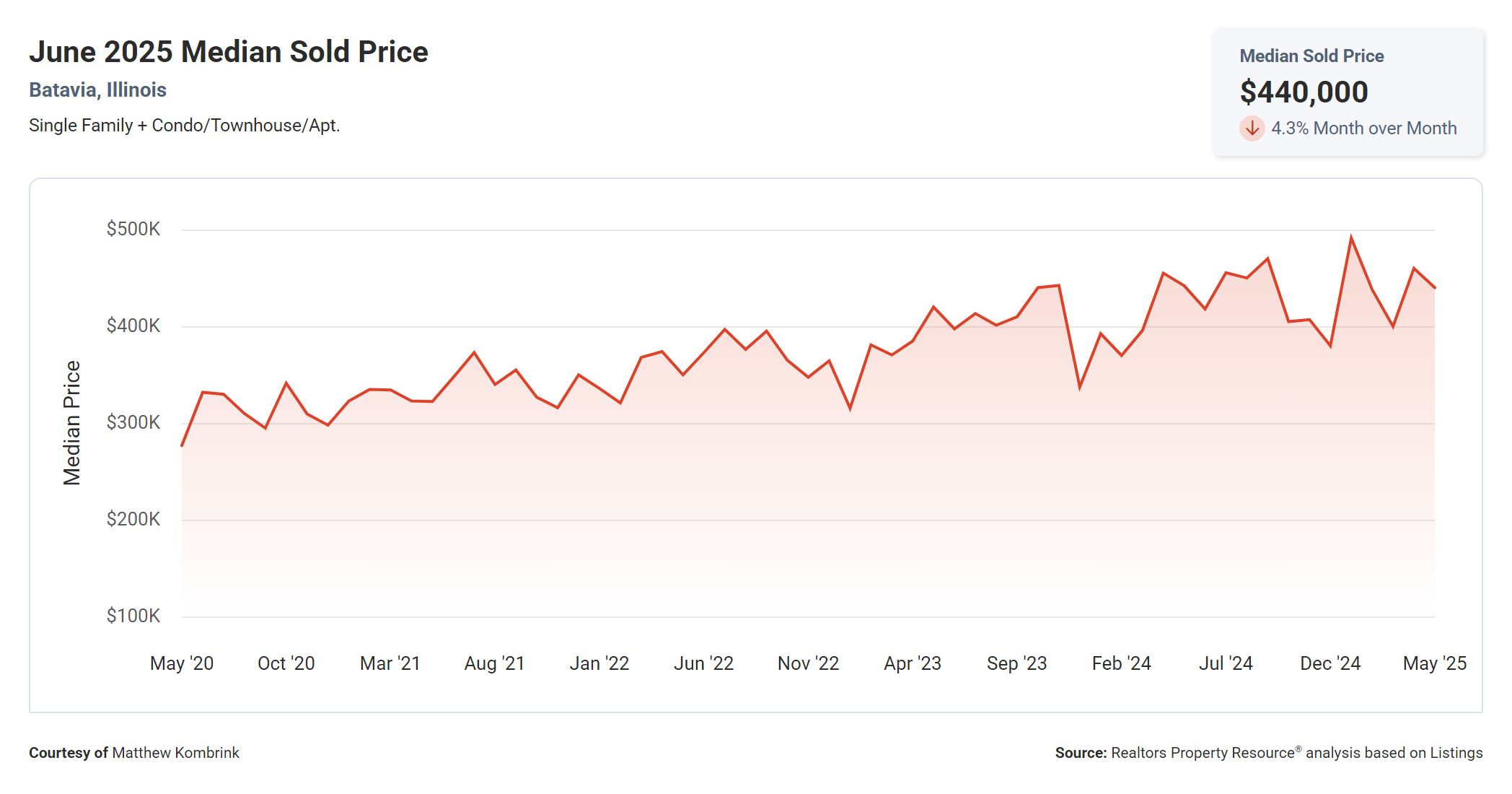Open the "Batavia, Illinois" location subtitle

pyautogui.click(x=97, y=90)
